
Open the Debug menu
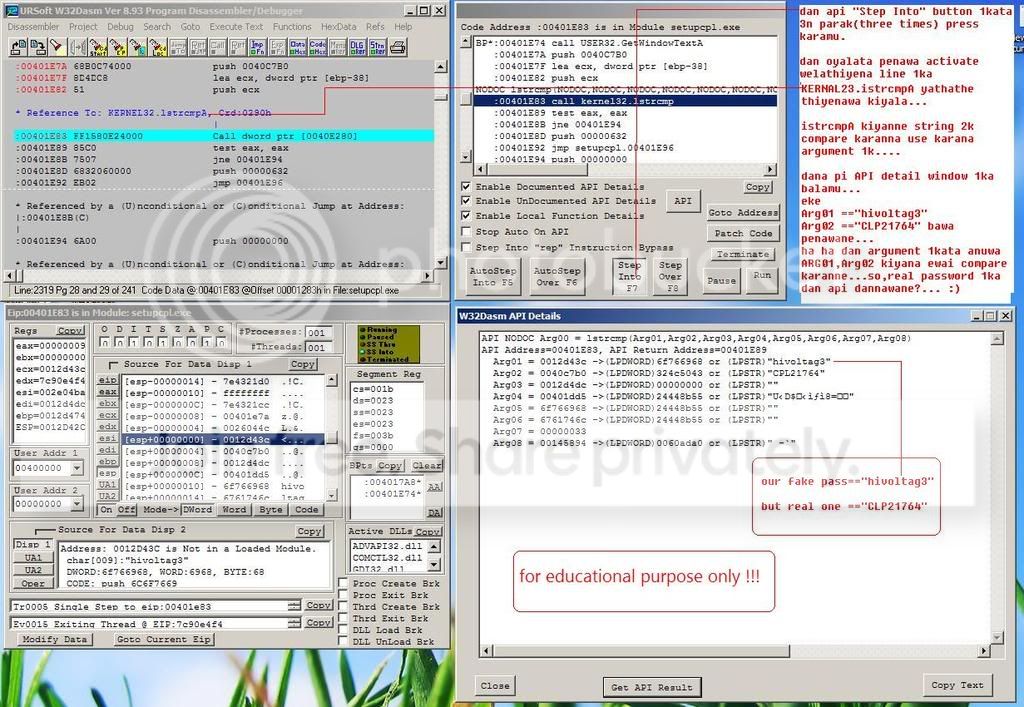[x=120, y=27]
